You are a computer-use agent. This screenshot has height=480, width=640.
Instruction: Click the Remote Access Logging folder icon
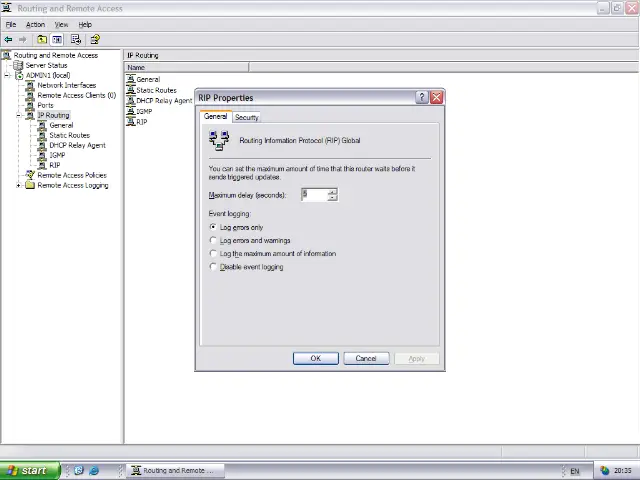coord(30,185)
